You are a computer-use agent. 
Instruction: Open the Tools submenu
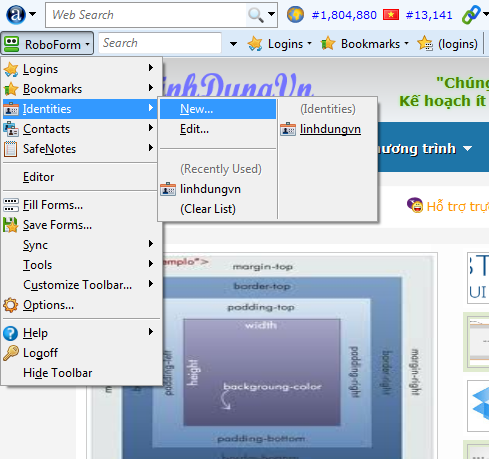(80, 265)
